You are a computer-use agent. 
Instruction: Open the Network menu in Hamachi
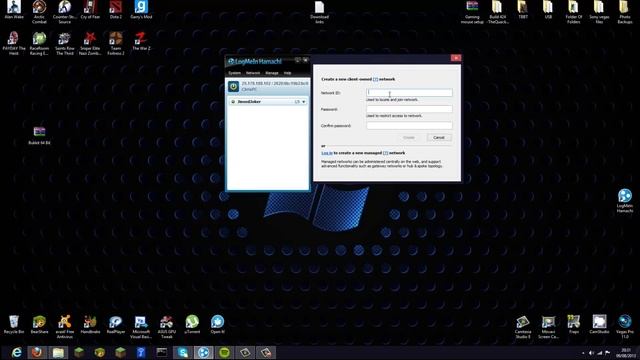coord(253,73)
